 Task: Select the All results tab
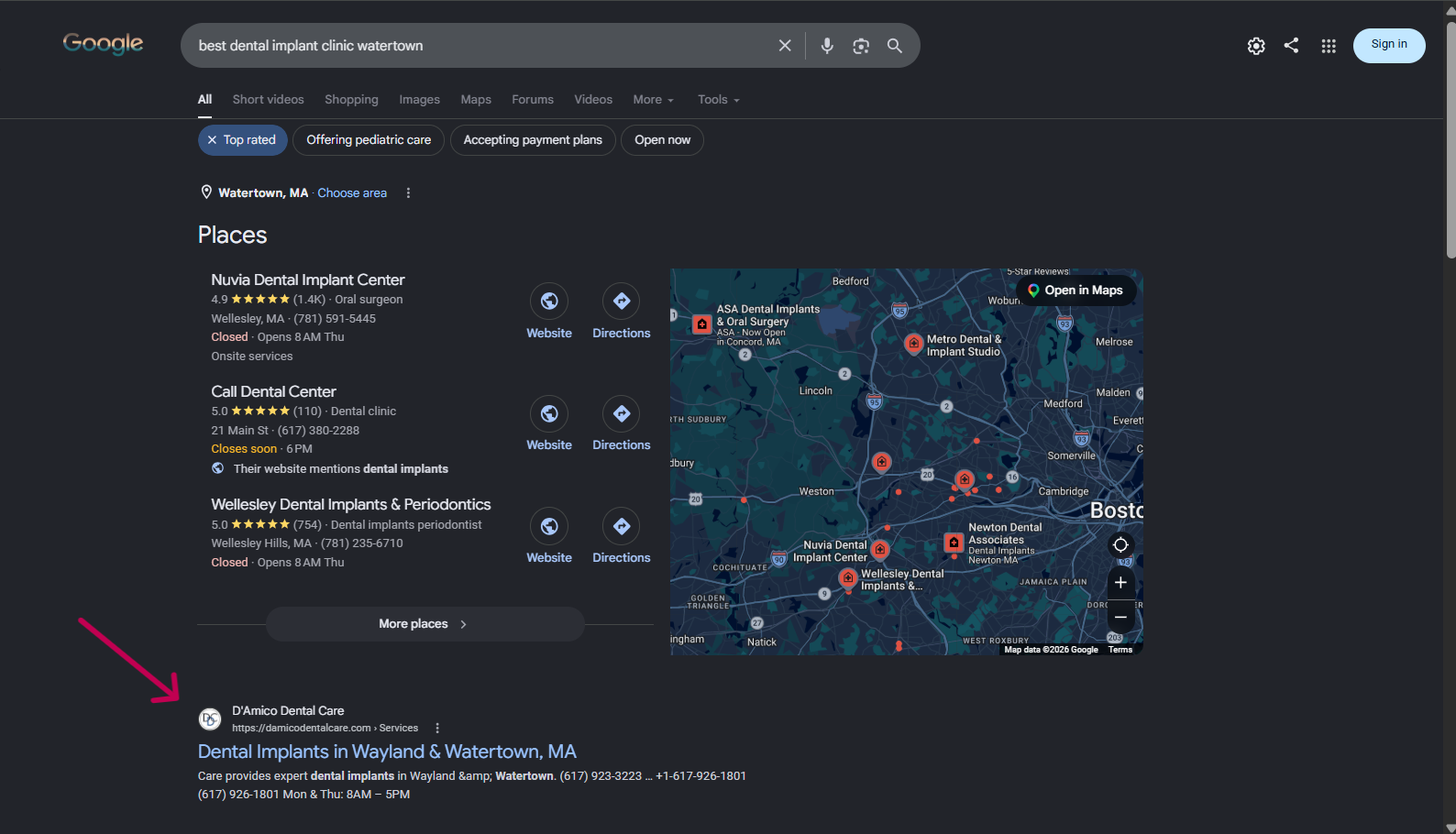click(x=204, y=100)
